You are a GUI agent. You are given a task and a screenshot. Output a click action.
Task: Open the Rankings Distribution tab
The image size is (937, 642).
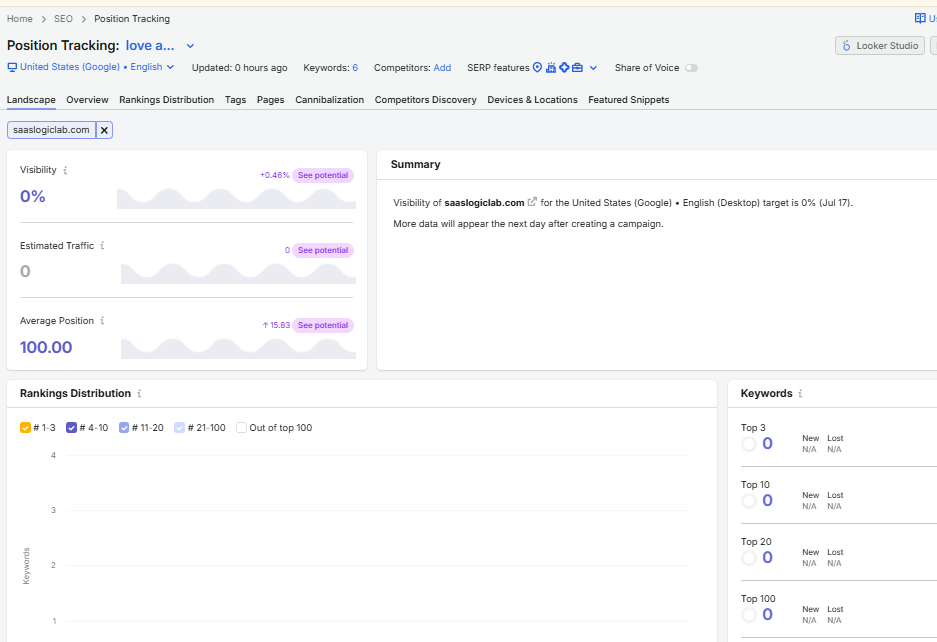[x=166, y=100]
